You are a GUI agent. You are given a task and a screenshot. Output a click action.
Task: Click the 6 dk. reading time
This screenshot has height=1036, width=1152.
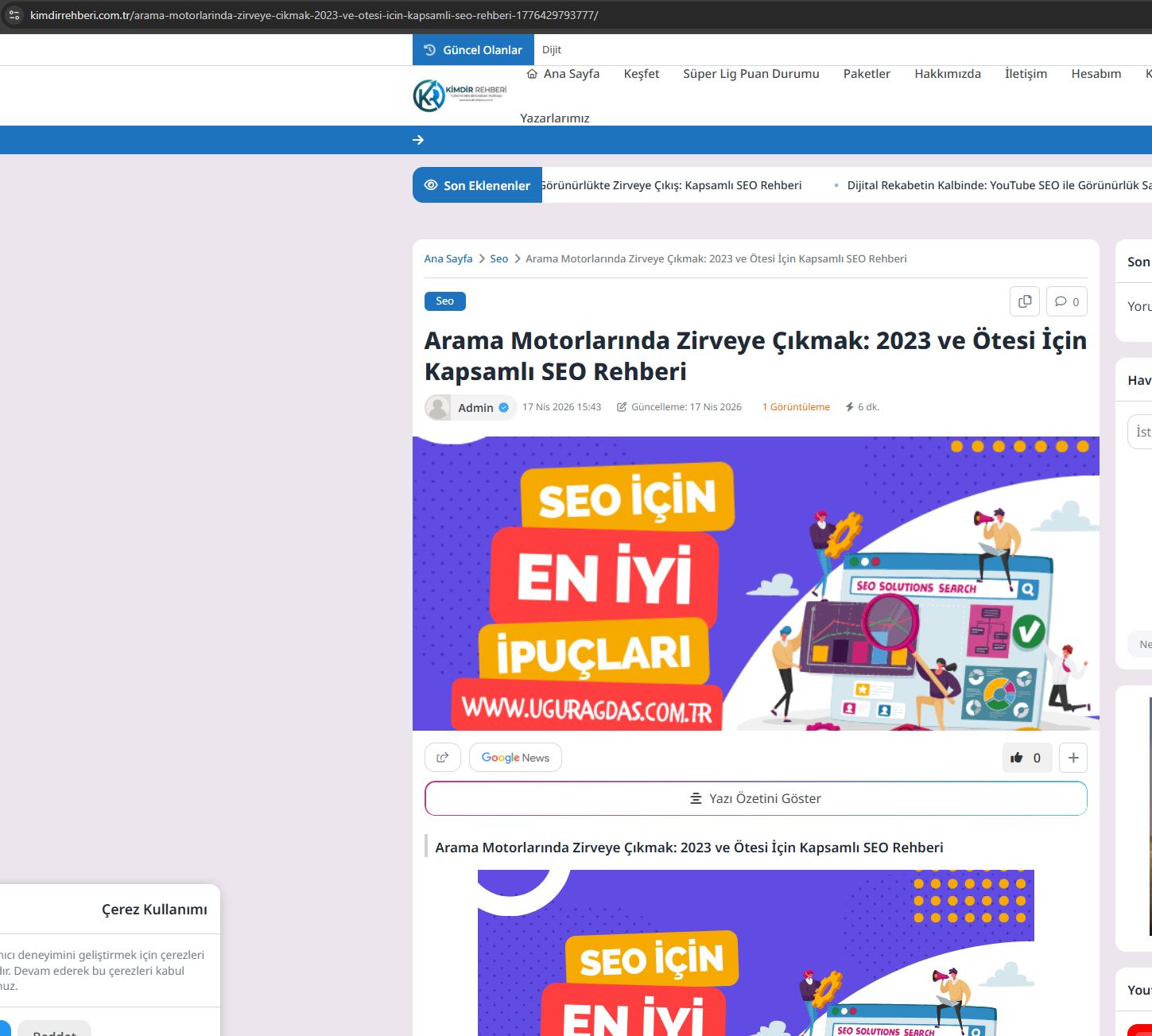[x=863, y=407]
